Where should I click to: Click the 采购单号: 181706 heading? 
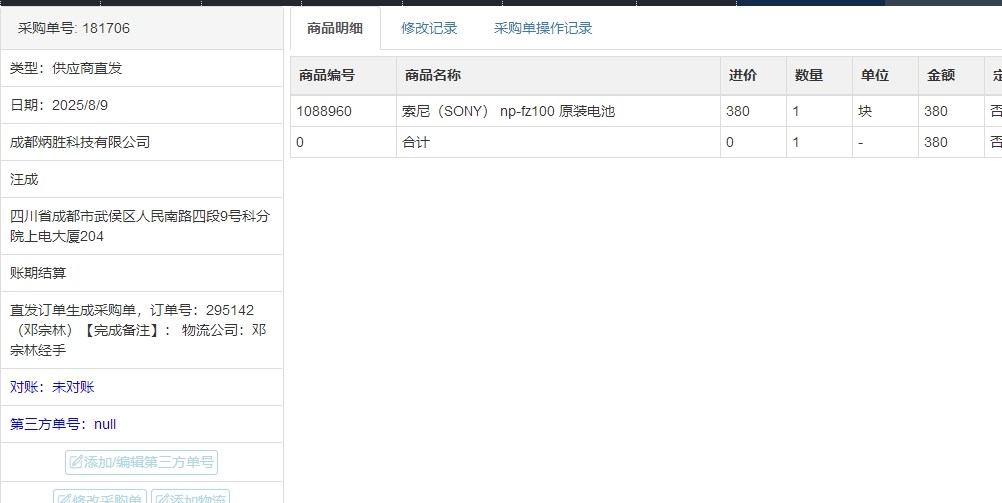(x=73, y=28)
